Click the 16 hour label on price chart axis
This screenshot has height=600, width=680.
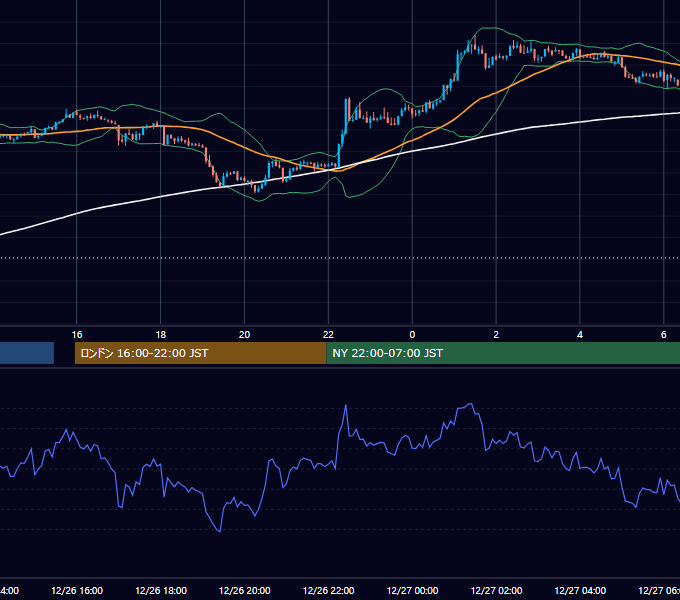(77, 335)
